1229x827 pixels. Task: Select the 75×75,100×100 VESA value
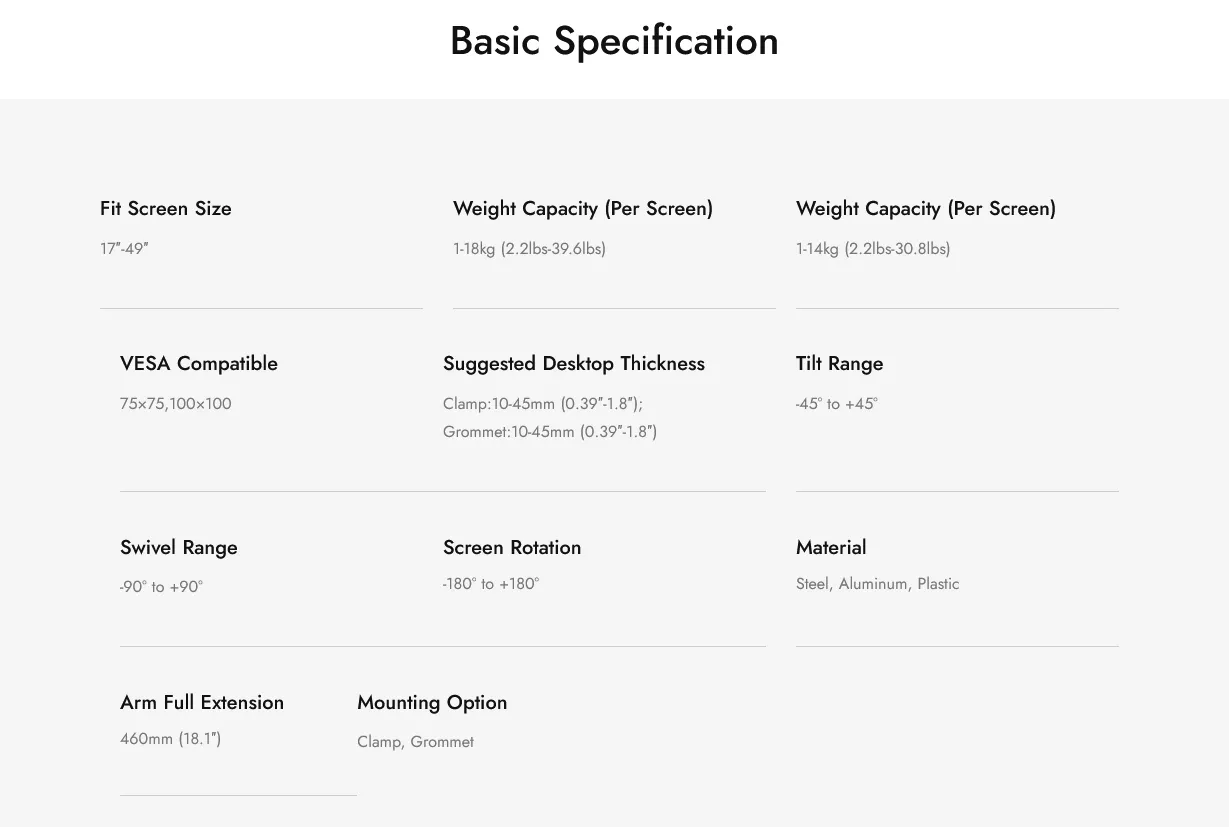tap(176, 404)
